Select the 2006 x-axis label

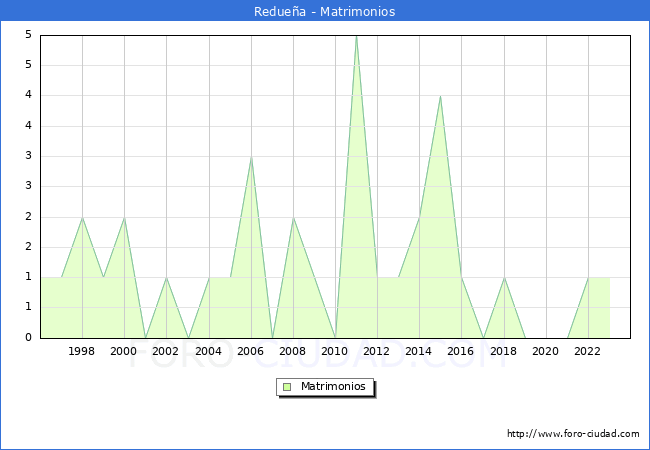click(251, 352)
